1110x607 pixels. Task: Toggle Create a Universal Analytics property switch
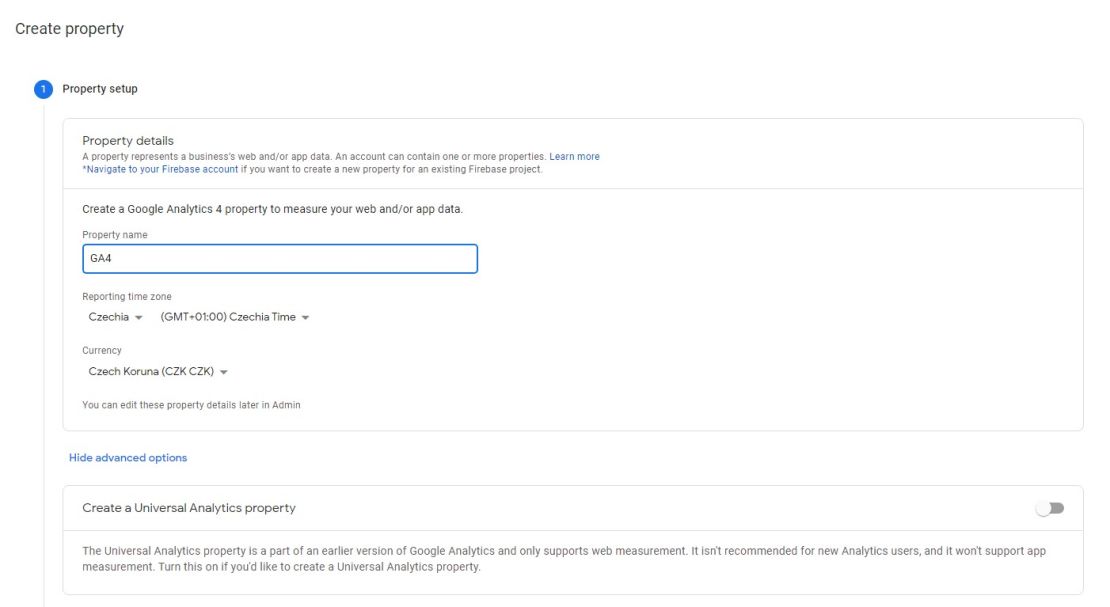coord(1050,508)
